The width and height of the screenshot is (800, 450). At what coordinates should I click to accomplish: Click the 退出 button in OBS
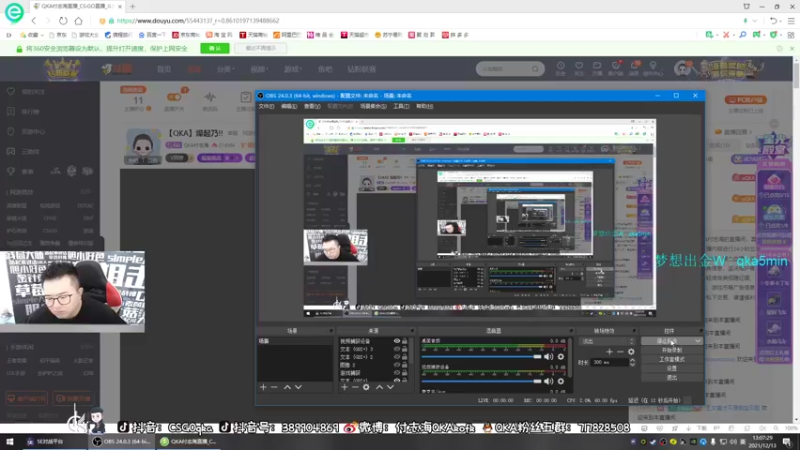(671, 378)
